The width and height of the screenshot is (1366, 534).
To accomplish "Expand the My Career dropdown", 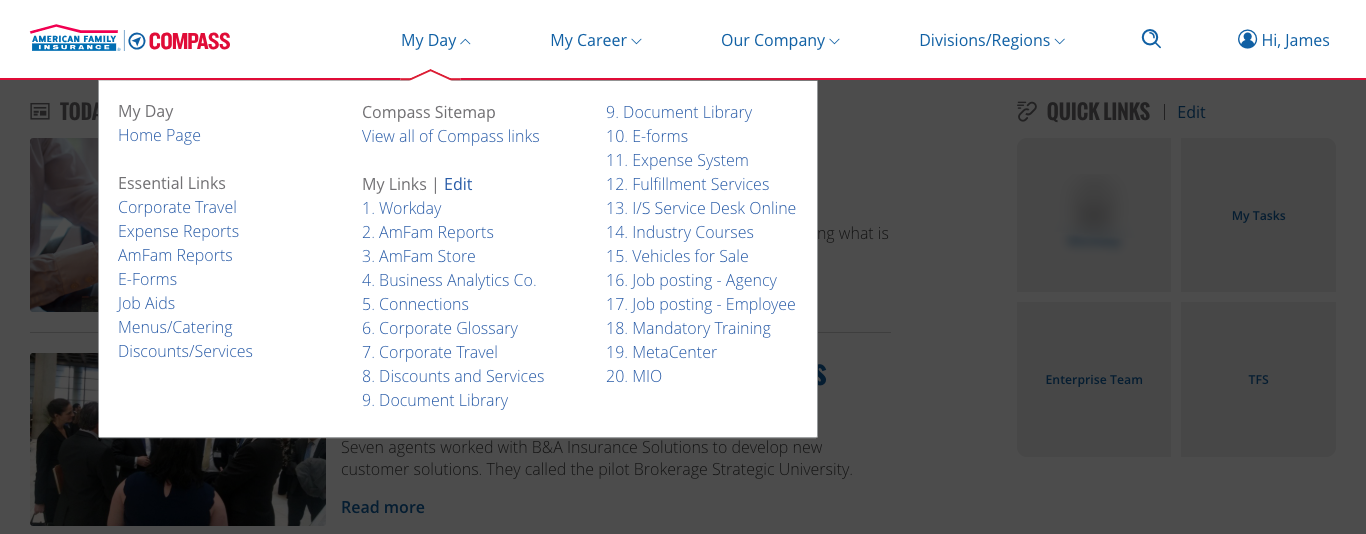I will tap(596, 40).
